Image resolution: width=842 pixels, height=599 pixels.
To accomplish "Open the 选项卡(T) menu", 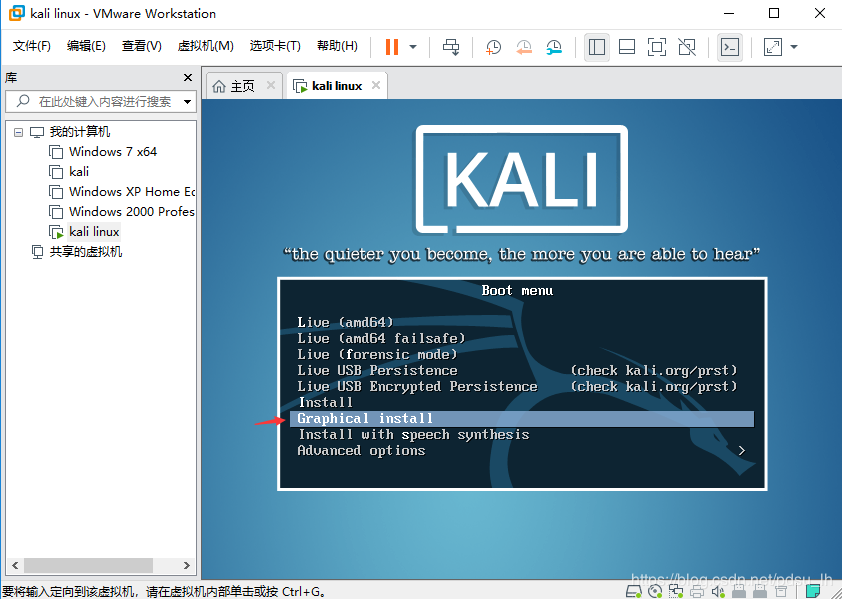I will (x=275, y=46).
